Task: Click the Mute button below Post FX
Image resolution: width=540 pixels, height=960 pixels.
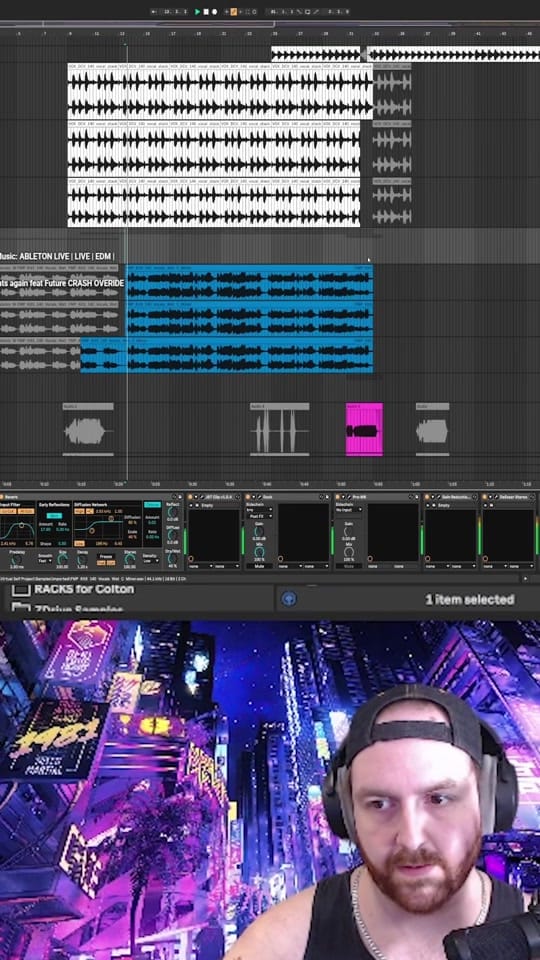Action: (260, 566)
